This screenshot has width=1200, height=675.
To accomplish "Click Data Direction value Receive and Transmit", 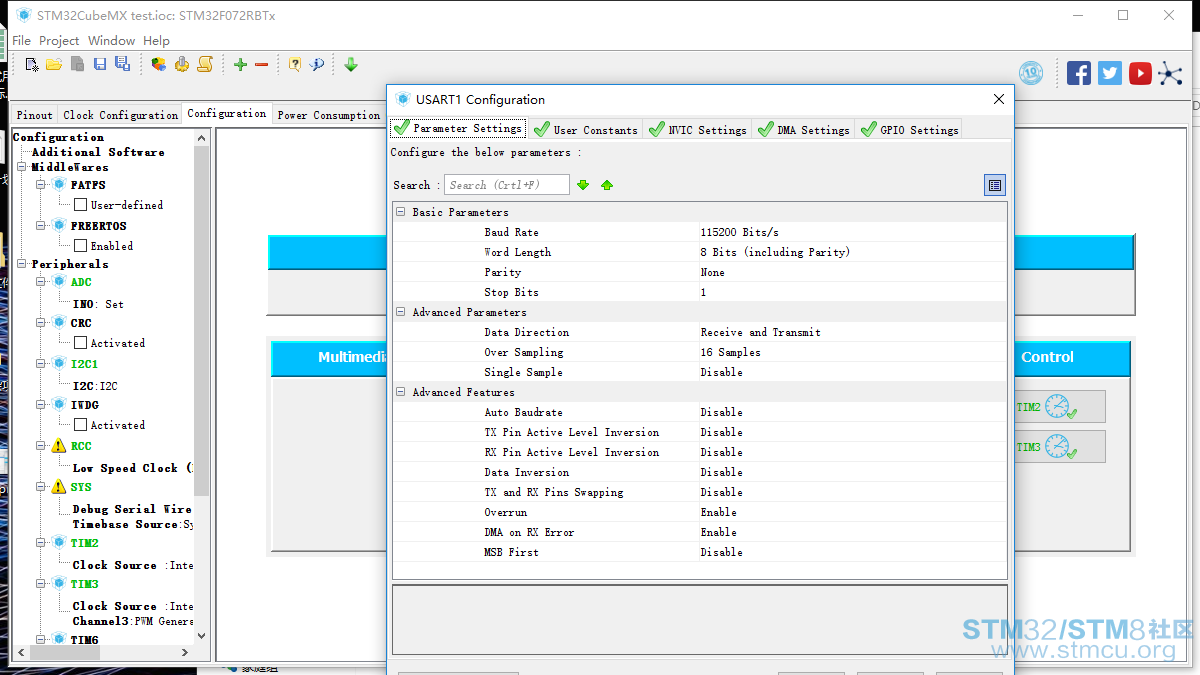I will (x=760, y=332).
